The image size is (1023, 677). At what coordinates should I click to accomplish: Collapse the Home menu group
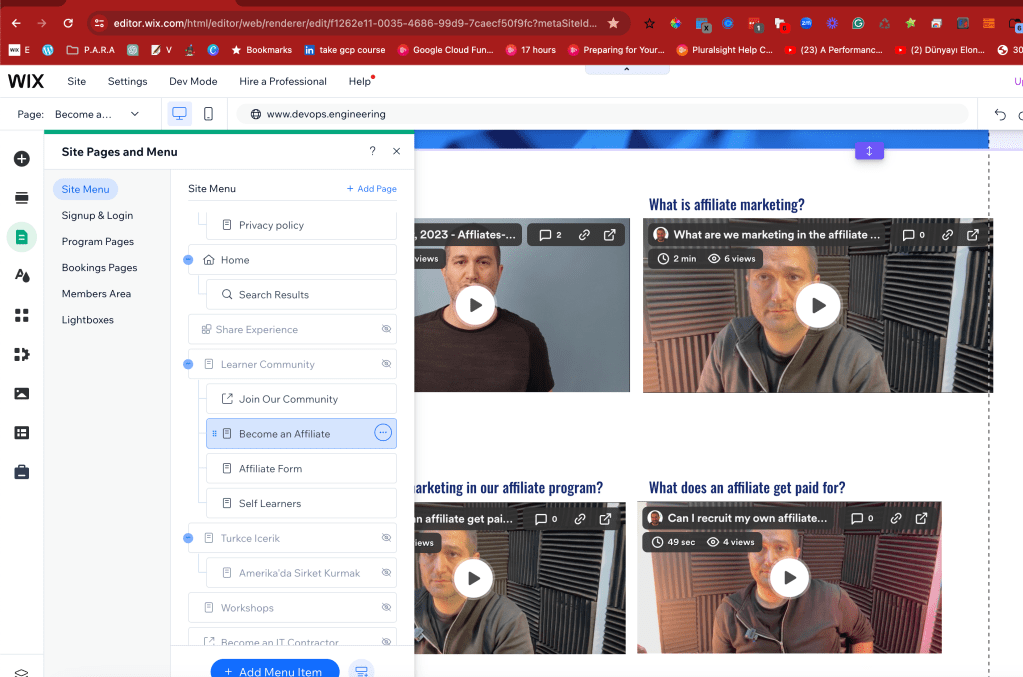point(188,260)
